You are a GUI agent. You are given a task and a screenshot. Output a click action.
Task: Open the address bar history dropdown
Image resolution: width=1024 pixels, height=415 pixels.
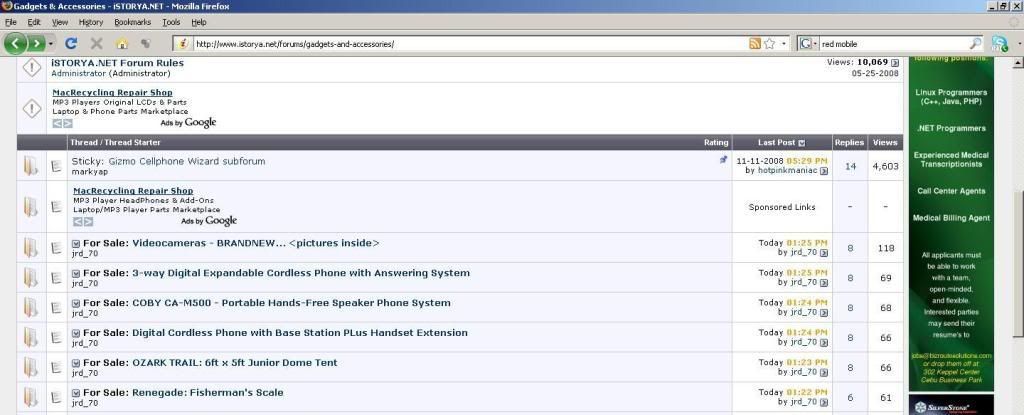click(784, 44)
